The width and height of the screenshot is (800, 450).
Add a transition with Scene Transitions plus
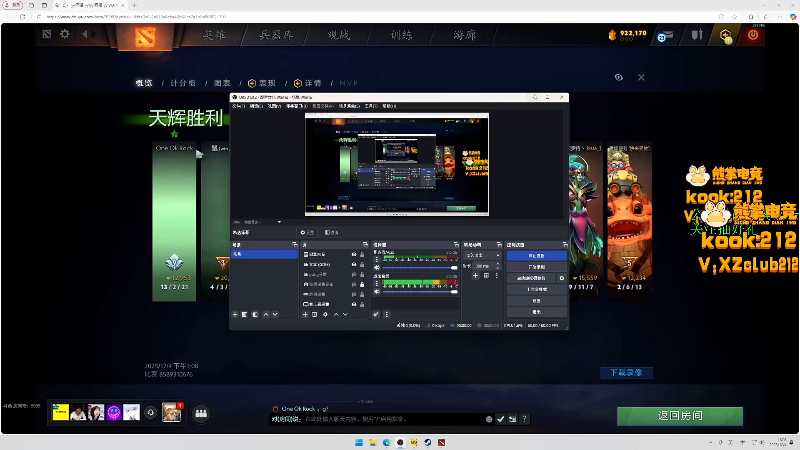475,276
